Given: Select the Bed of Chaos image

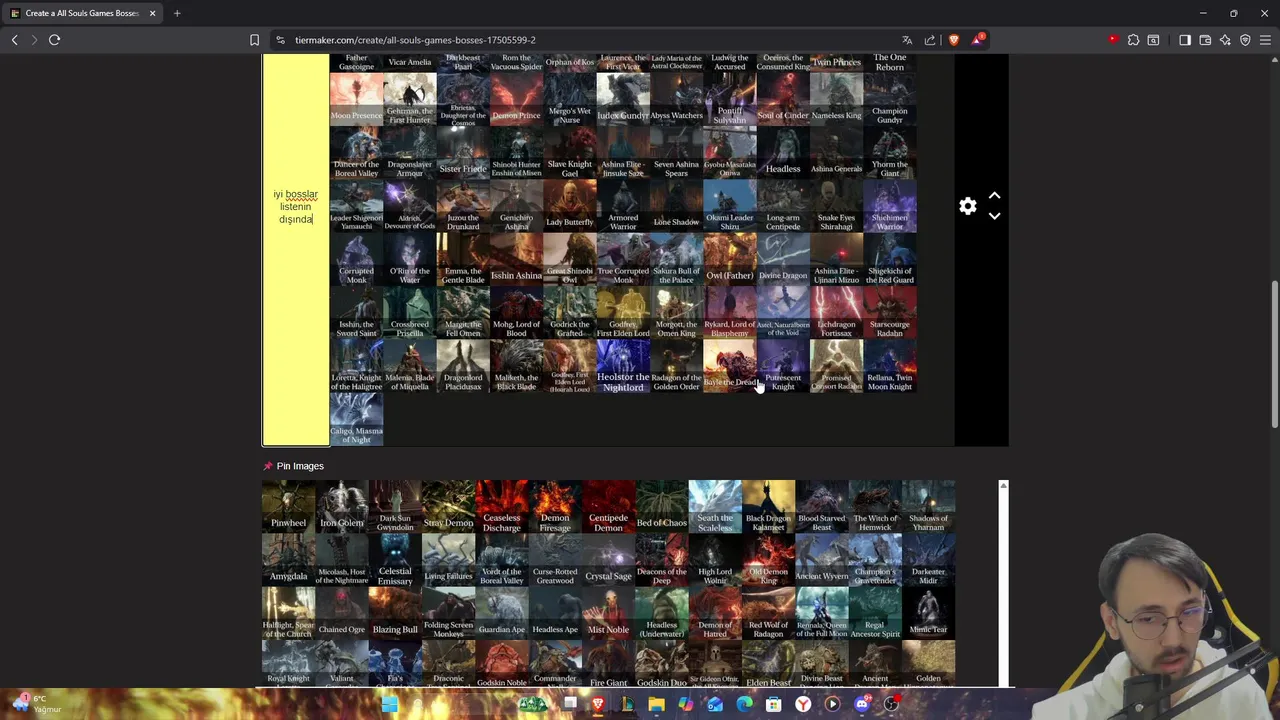Looking at the screenshot, I should coord(662,506).
